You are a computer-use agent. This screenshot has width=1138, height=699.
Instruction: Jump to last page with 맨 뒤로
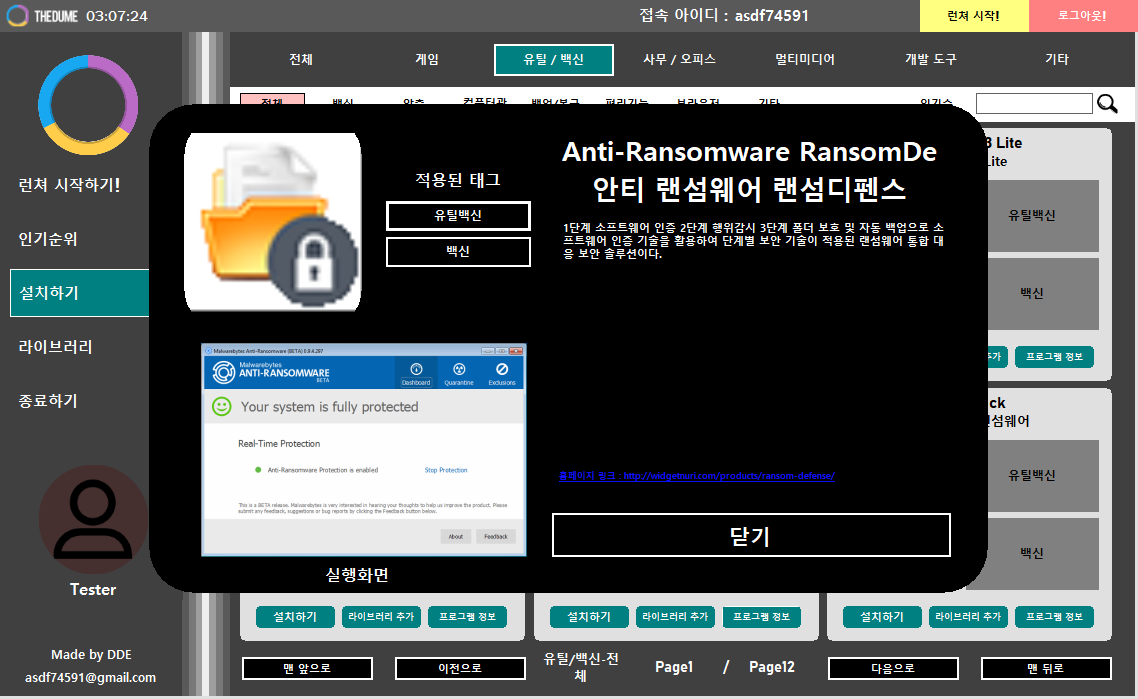click(1046, 669)
